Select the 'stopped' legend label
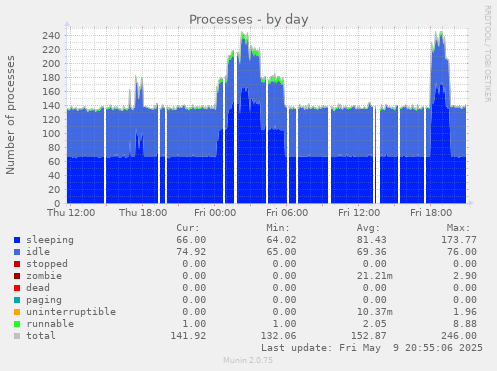 47,264
